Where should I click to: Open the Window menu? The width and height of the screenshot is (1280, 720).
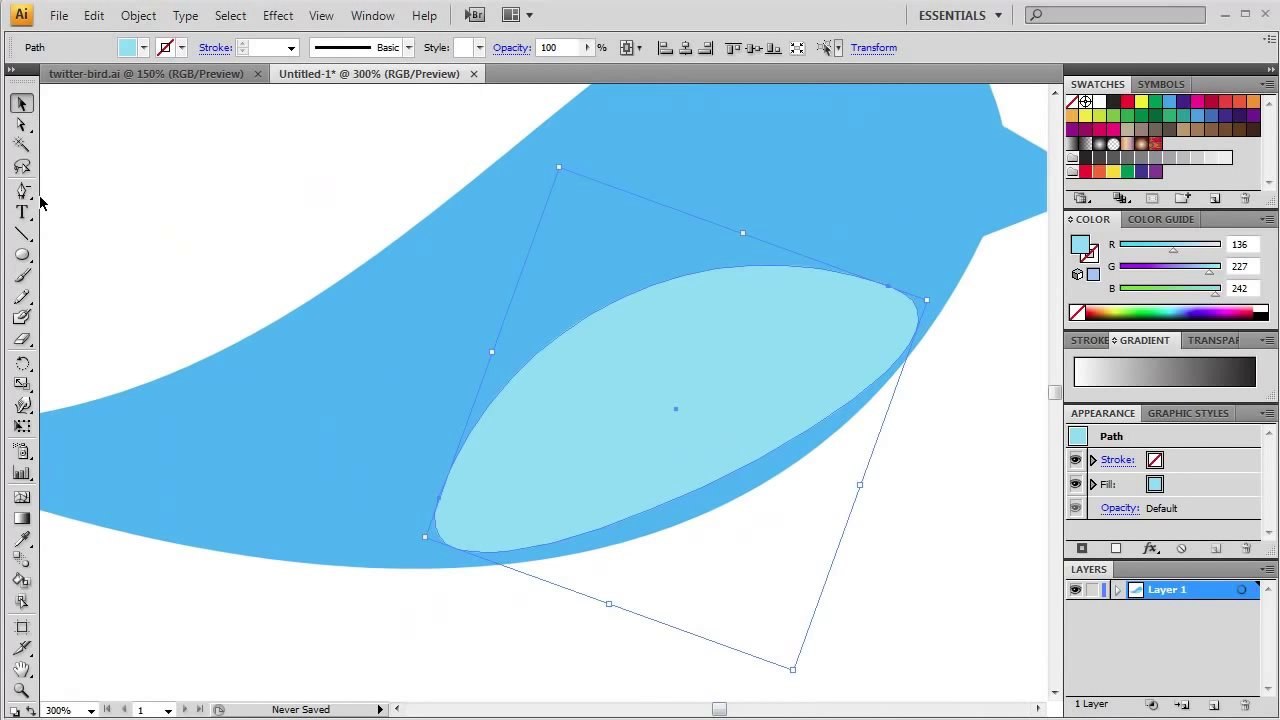point(372,16)
